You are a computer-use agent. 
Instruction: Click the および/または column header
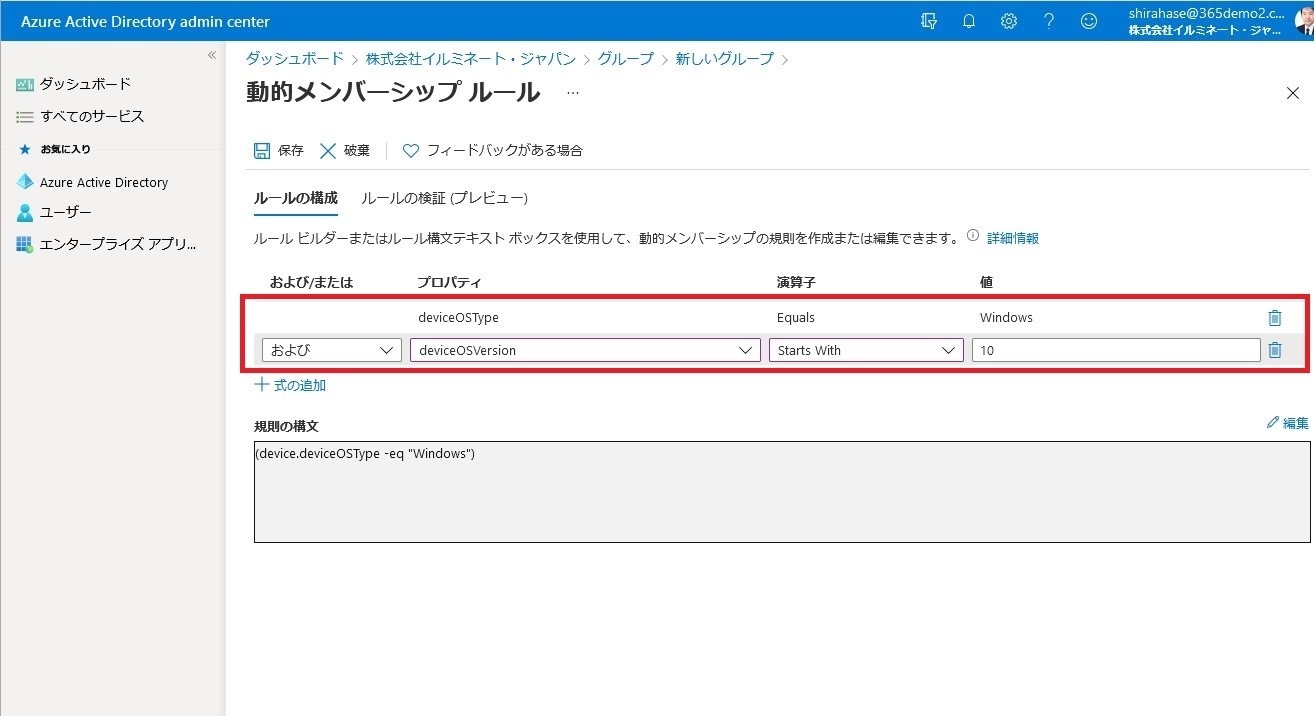(311, 282)
